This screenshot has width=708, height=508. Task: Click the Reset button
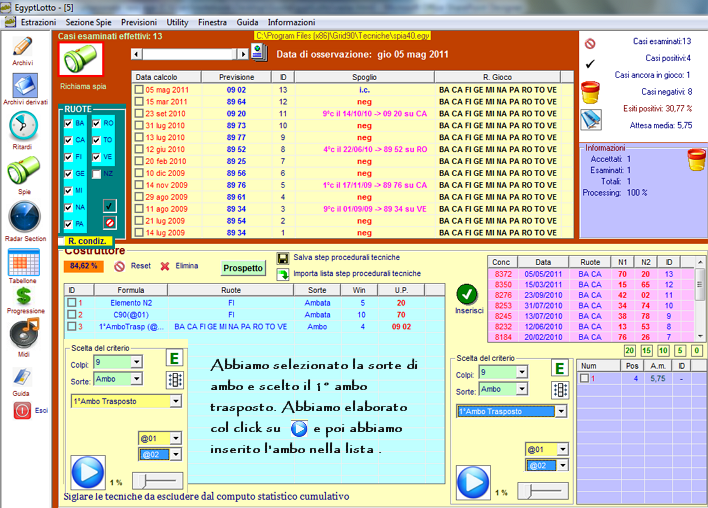click(x=132, y=266)
